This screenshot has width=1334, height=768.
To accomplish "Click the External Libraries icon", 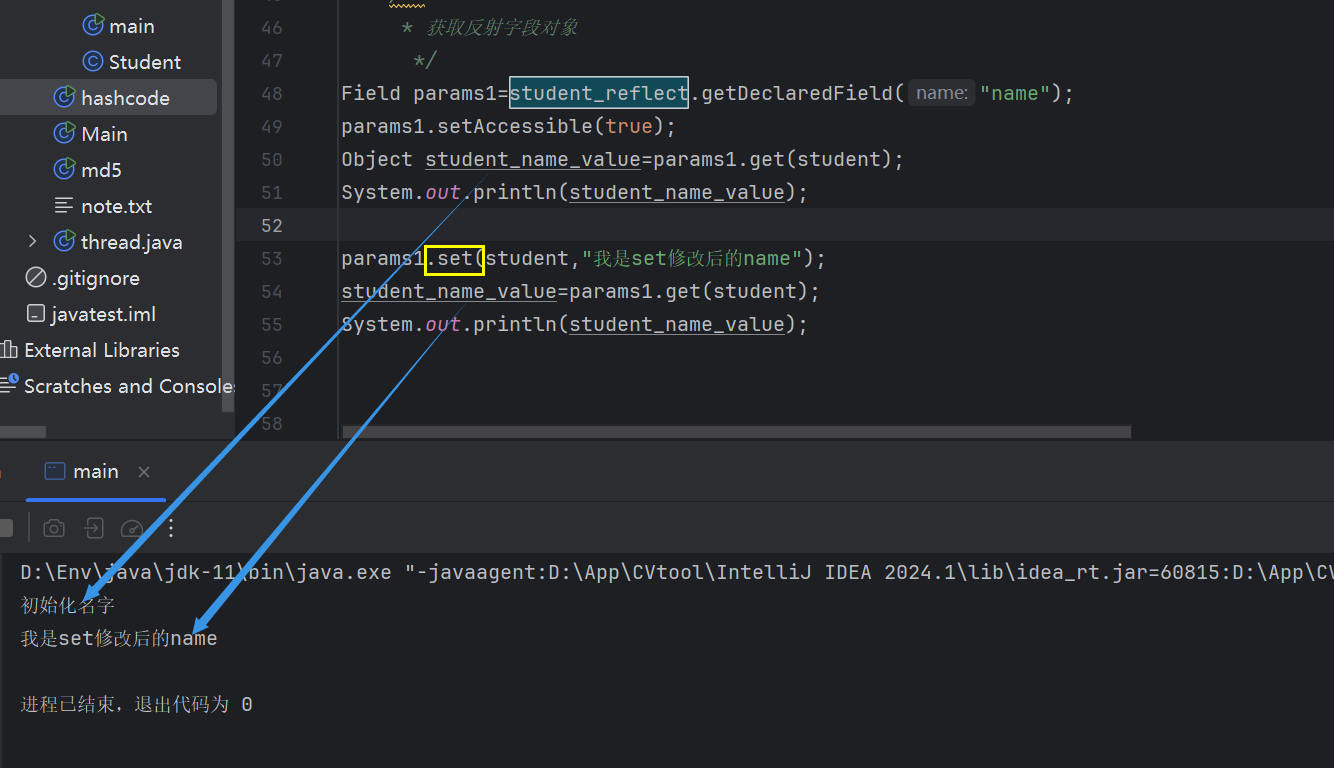I will point(9,350).
